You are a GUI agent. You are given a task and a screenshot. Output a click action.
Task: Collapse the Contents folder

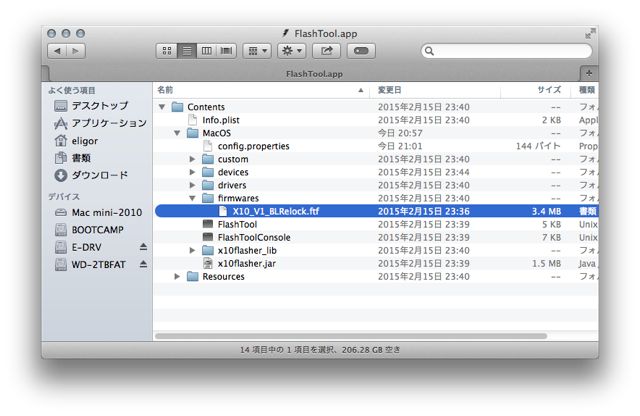(x=162, y=107)
